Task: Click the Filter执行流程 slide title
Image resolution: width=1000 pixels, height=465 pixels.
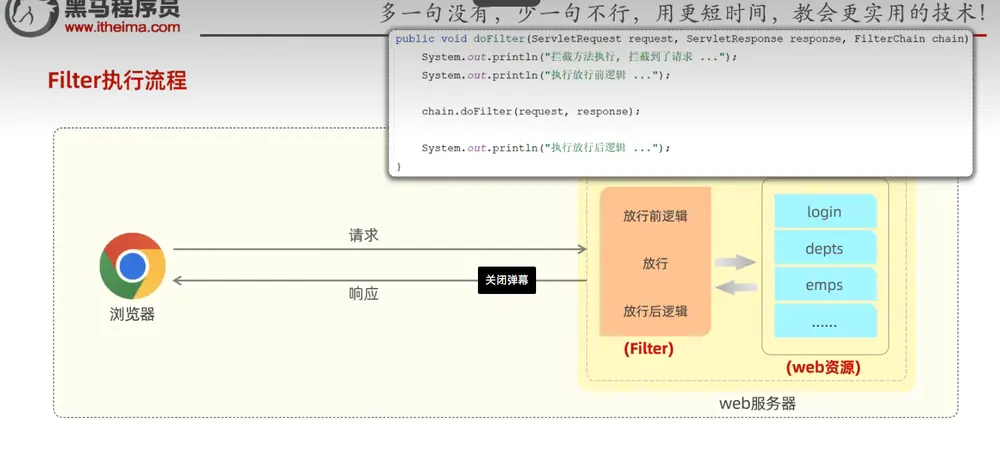Action: (117, 81)
